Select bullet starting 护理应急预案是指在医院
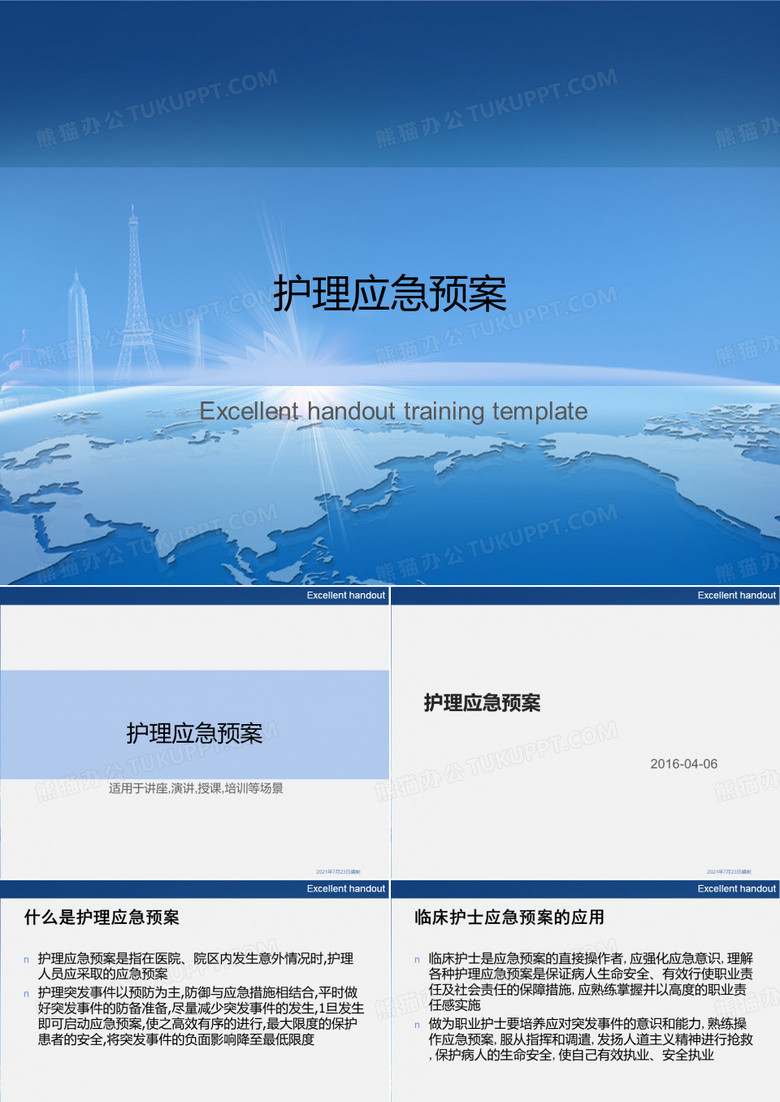 pos(196,966)
